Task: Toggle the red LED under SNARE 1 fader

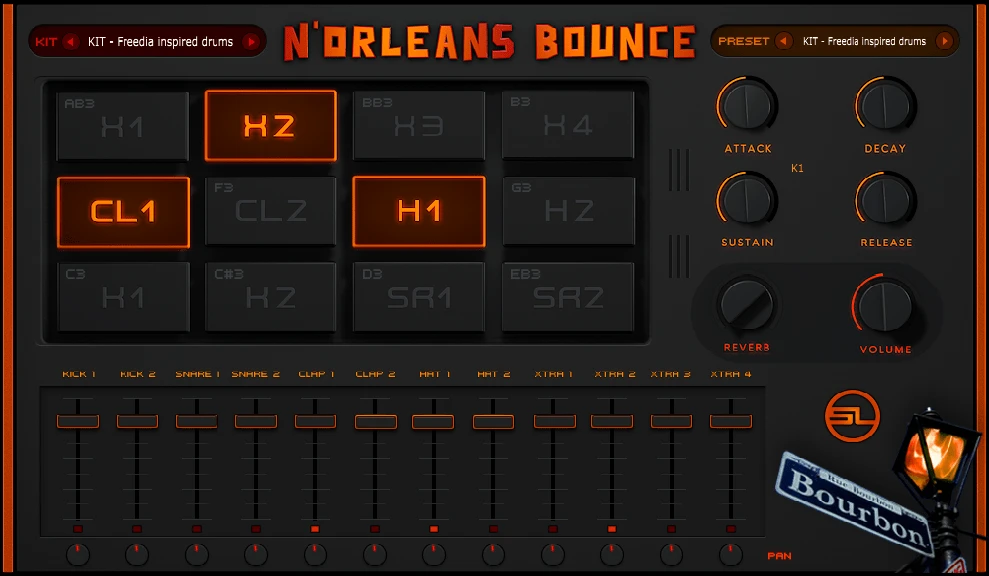Action: 196,529
